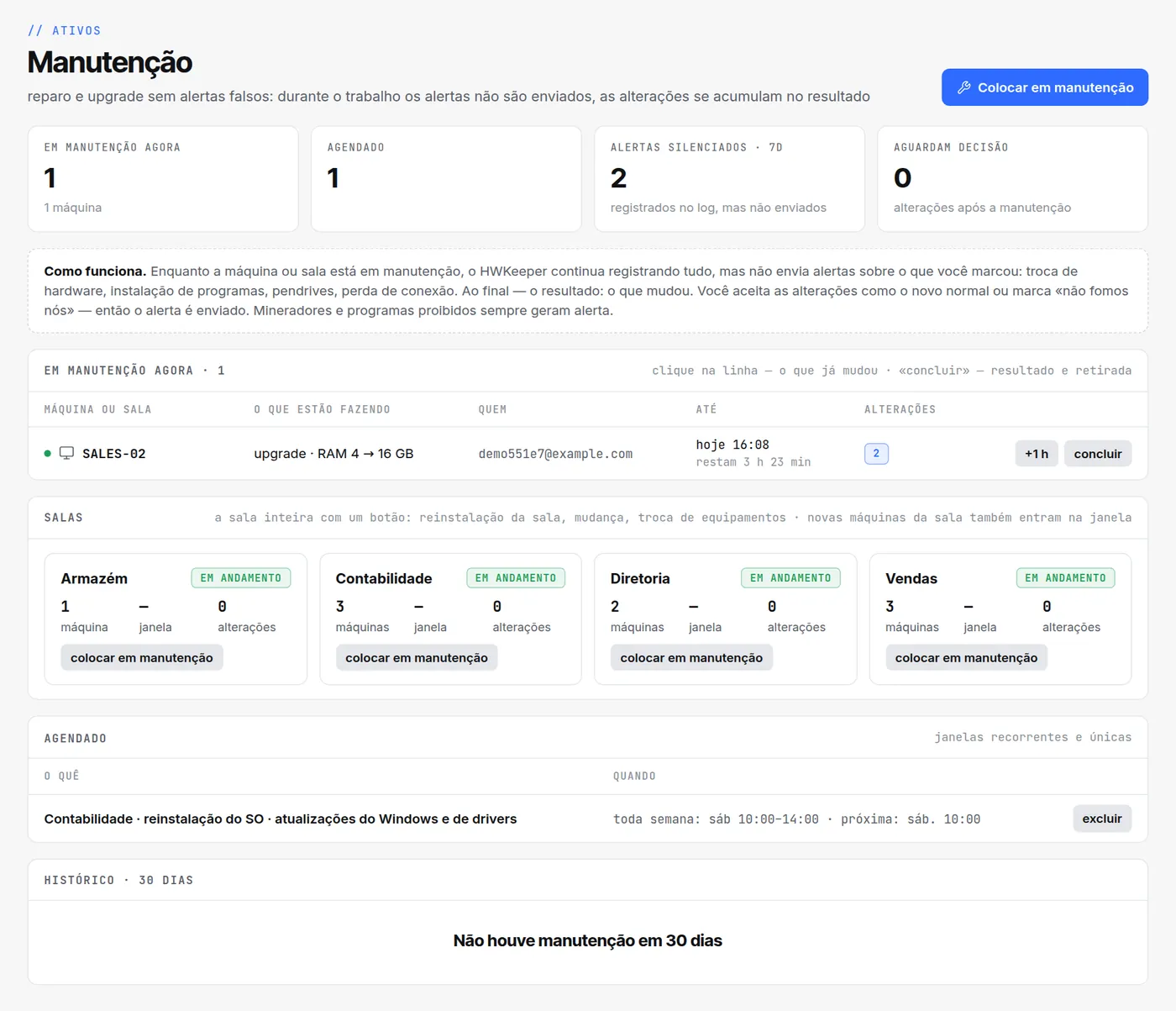
Task: Put Contabilidade room in maintenance
Action: tap(417, 657)
